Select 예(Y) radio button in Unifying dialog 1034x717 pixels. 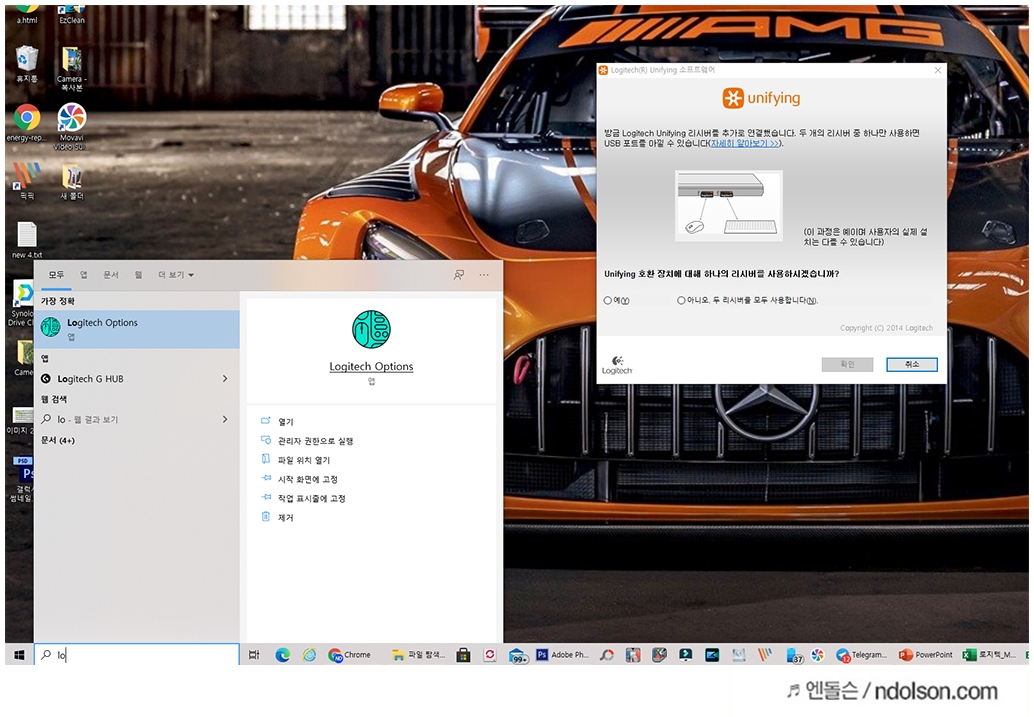click(607, 301)
